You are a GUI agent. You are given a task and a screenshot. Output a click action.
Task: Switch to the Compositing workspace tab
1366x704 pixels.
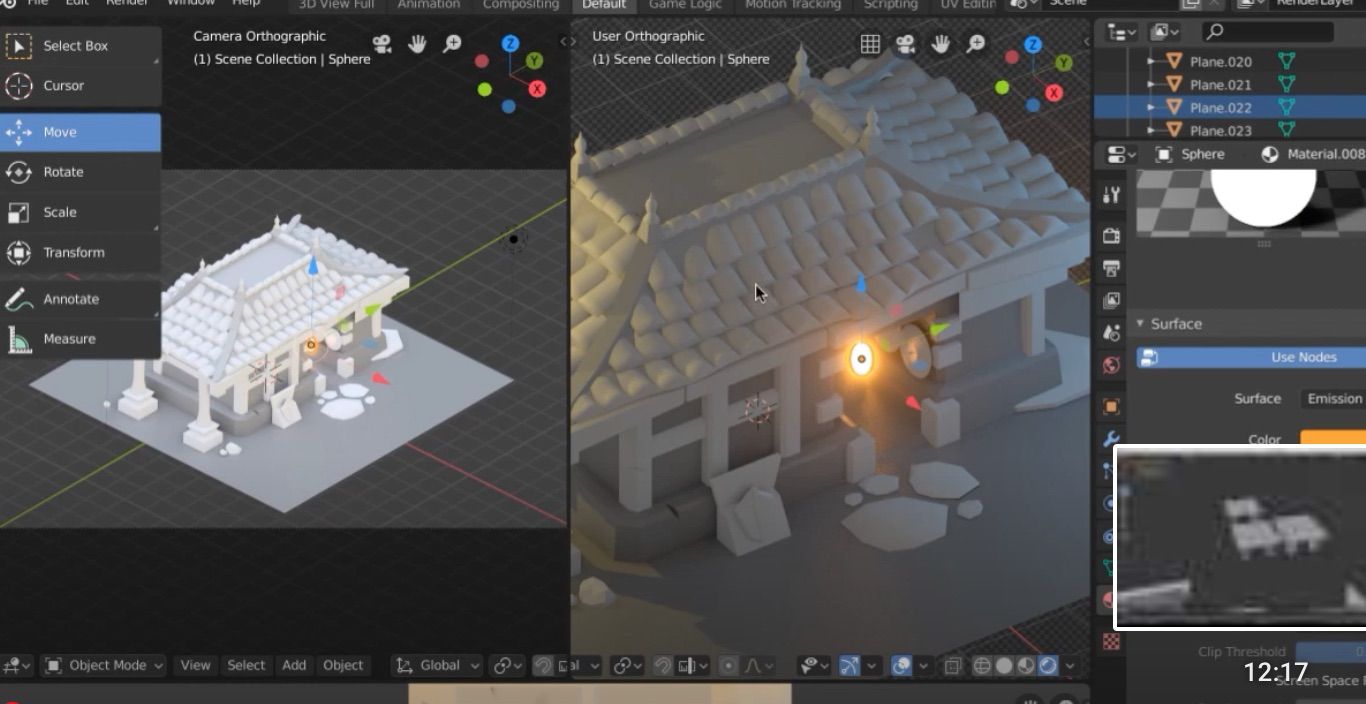pyautogui.click(x=521, y=4)
